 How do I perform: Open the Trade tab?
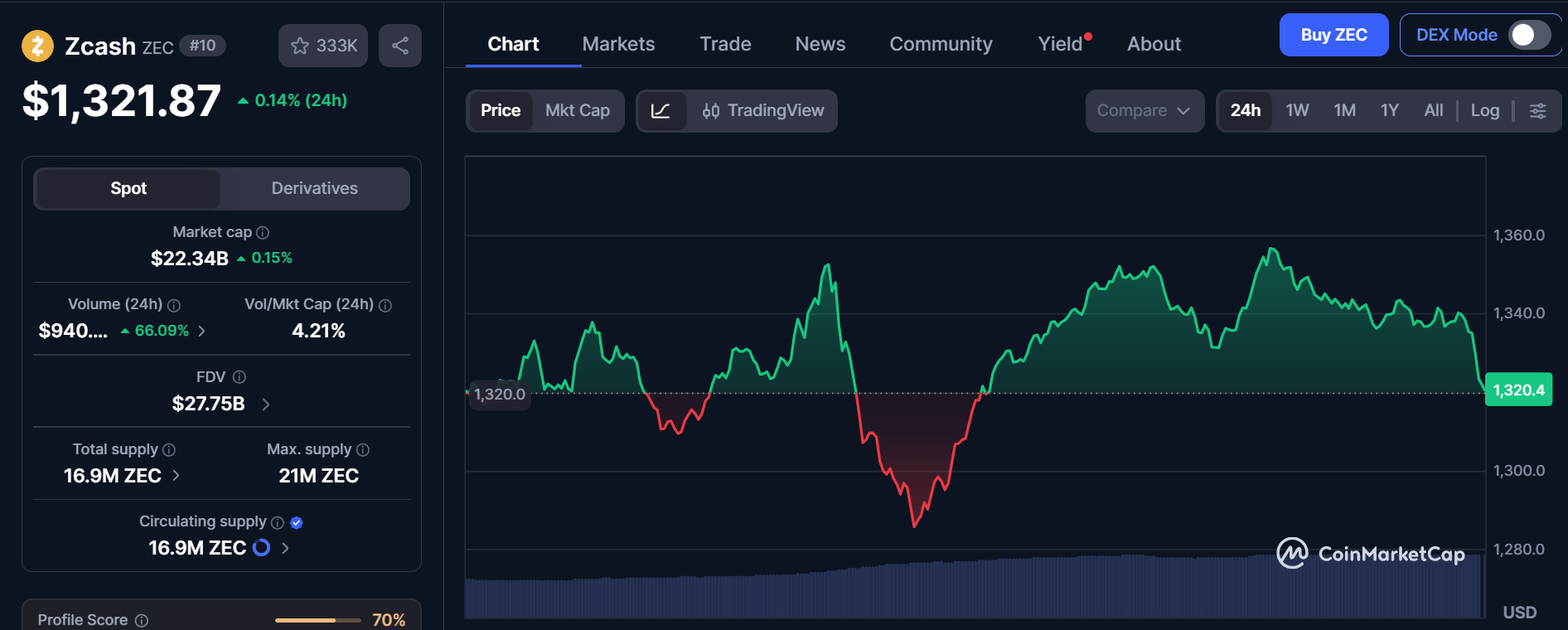point(725,44)
